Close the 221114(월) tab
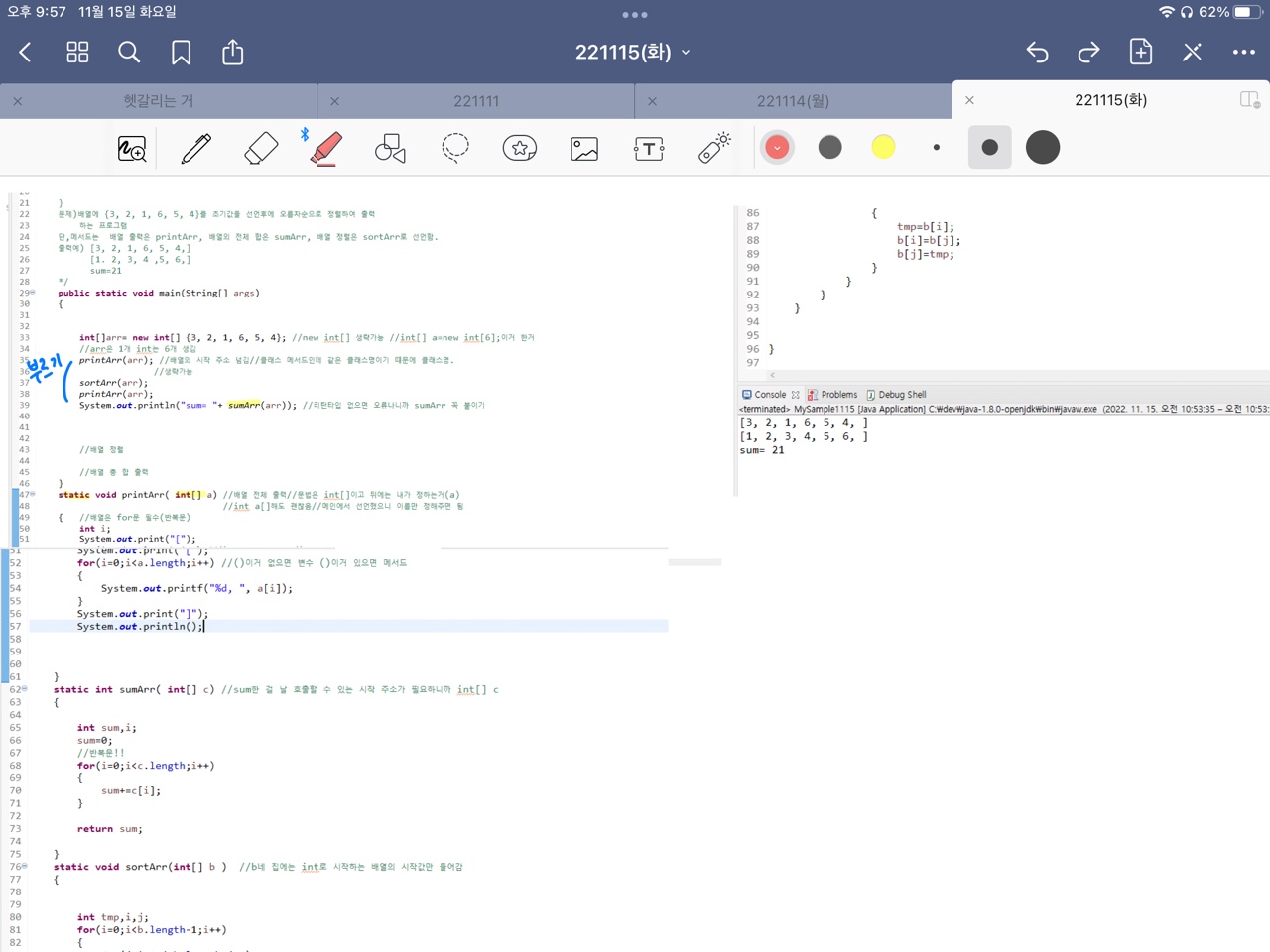Viewport: 1270px width, 952px height. click(x=652, y=101)
